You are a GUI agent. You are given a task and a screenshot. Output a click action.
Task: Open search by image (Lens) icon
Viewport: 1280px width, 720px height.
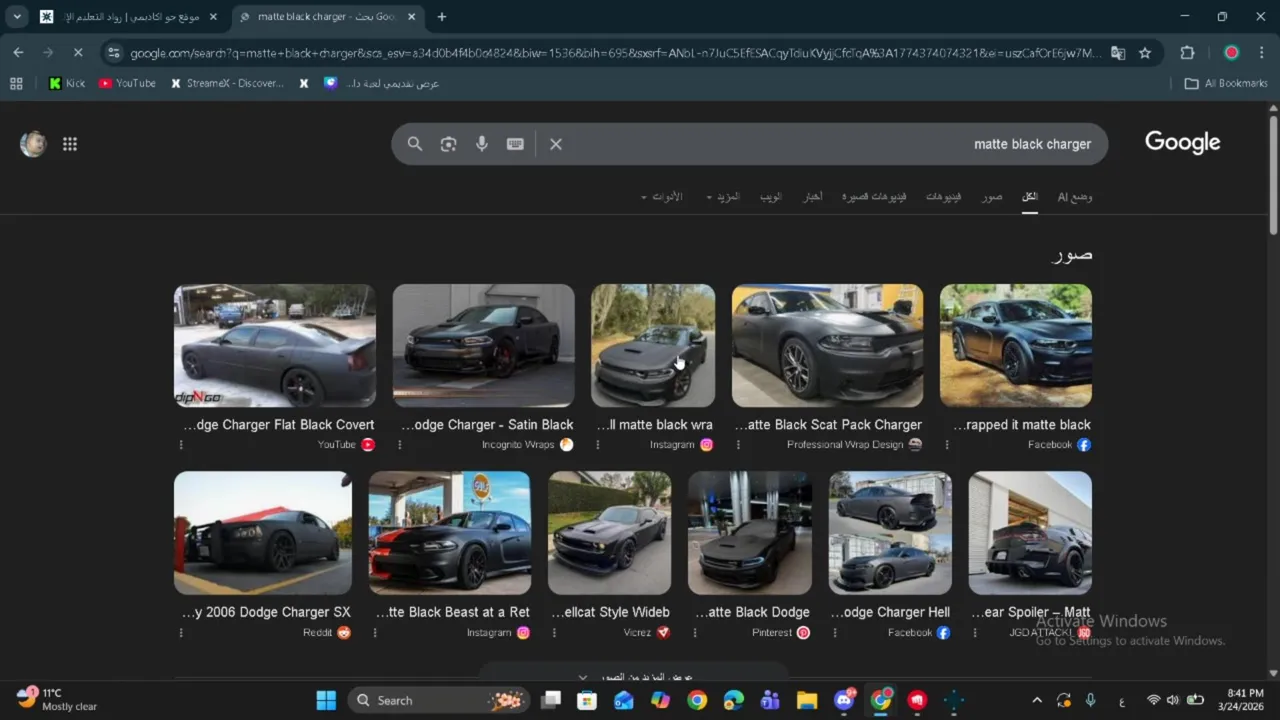tap(448, 144)
